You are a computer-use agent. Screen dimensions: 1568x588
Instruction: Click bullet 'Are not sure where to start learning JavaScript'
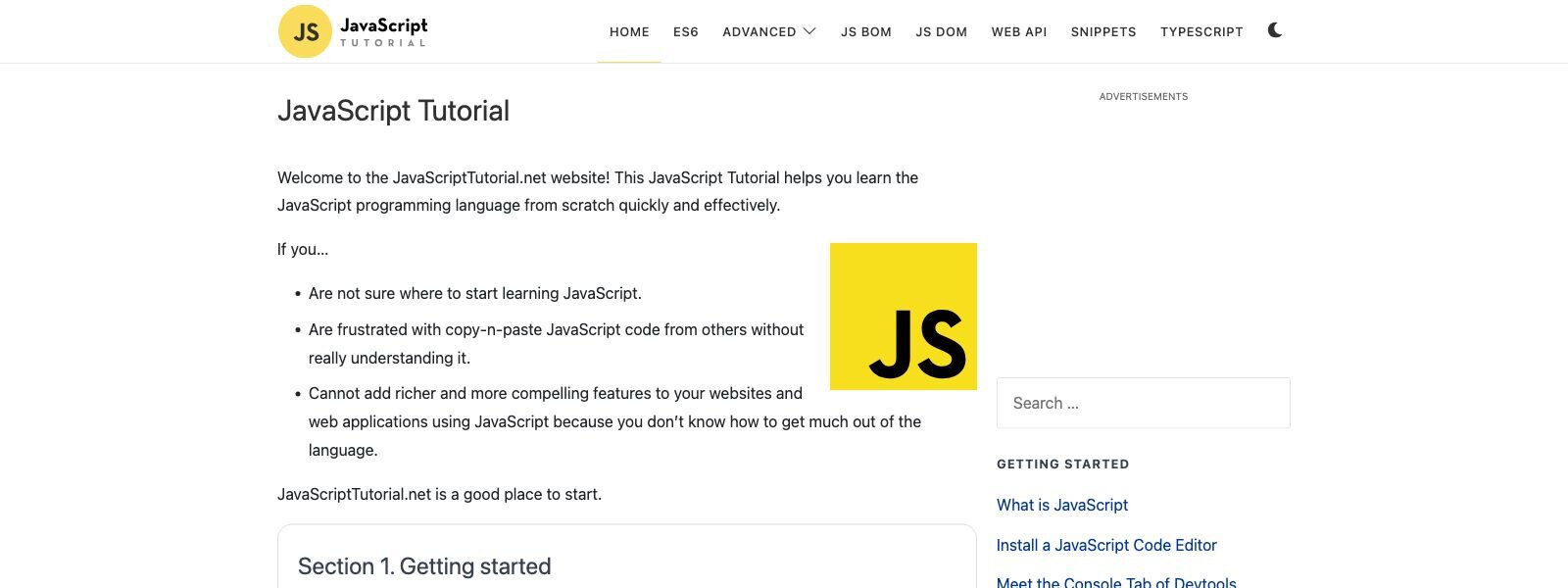(475, 293)
